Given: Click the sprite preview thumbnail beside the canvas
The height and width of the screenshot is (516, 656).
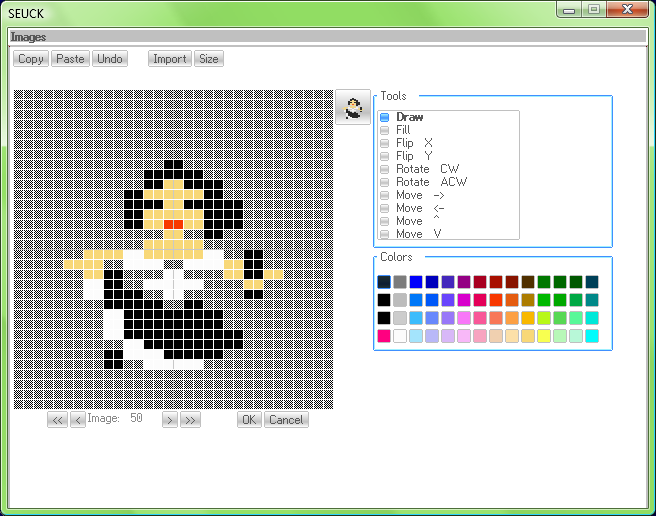Looking at the screenshot, I should pyautogui.click(x=353, y=107).
